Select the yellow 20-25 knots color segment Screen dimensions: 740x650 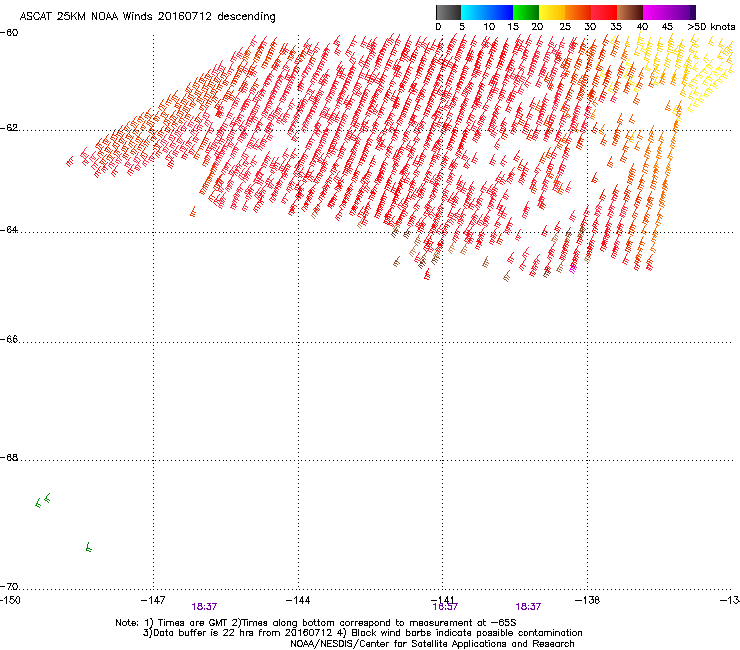point(552,12)
